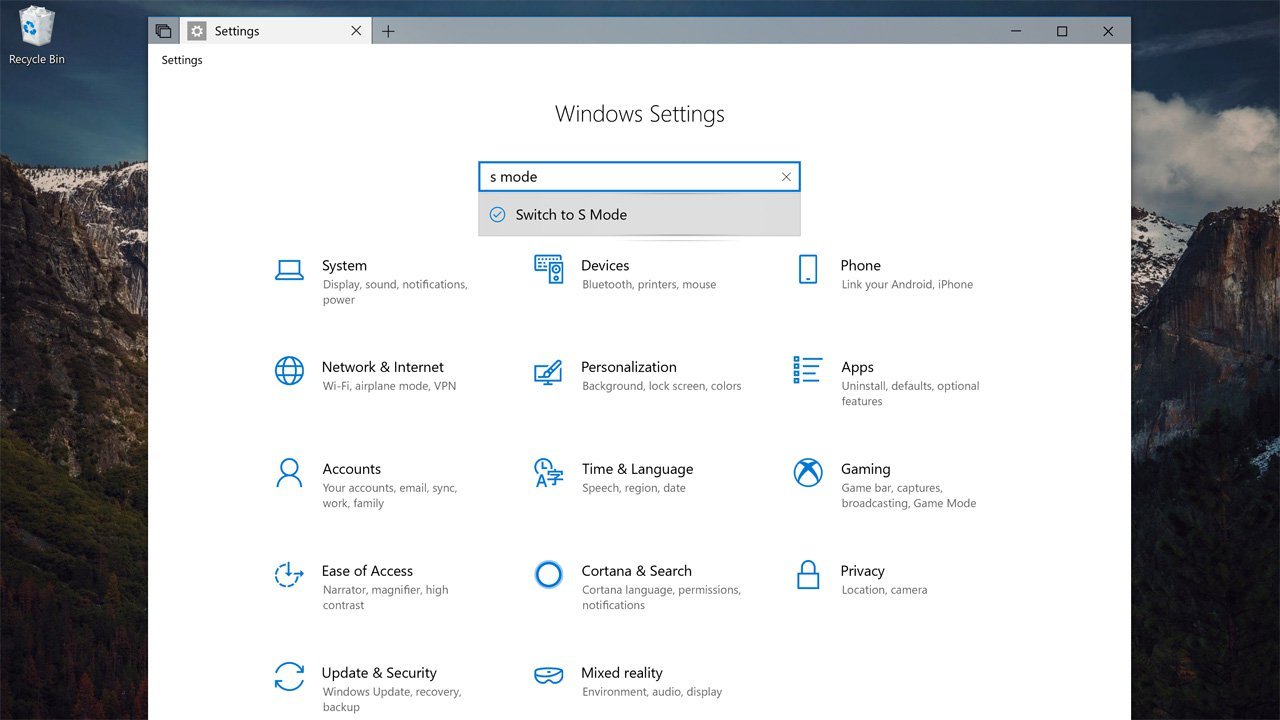Open Cortana & Search title
1280x720 pixels.
(637, 571)
